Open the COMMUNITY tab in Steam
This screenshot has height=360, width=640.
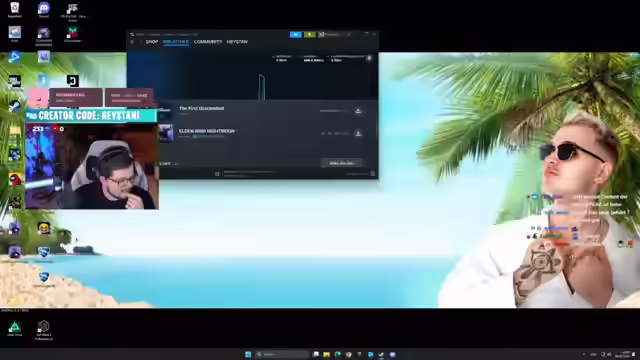click(x=208, y=42)
